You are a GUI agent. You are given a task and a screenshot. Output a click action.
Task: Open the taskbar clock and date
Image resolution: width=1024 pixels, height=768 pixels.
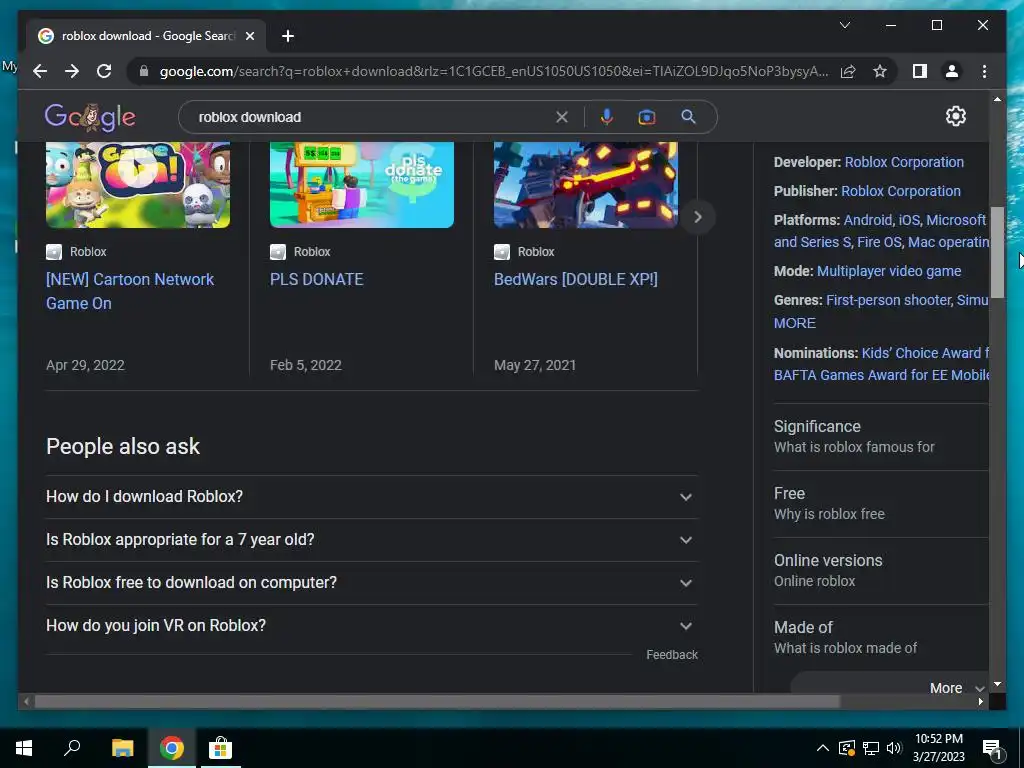coord(938,748)
